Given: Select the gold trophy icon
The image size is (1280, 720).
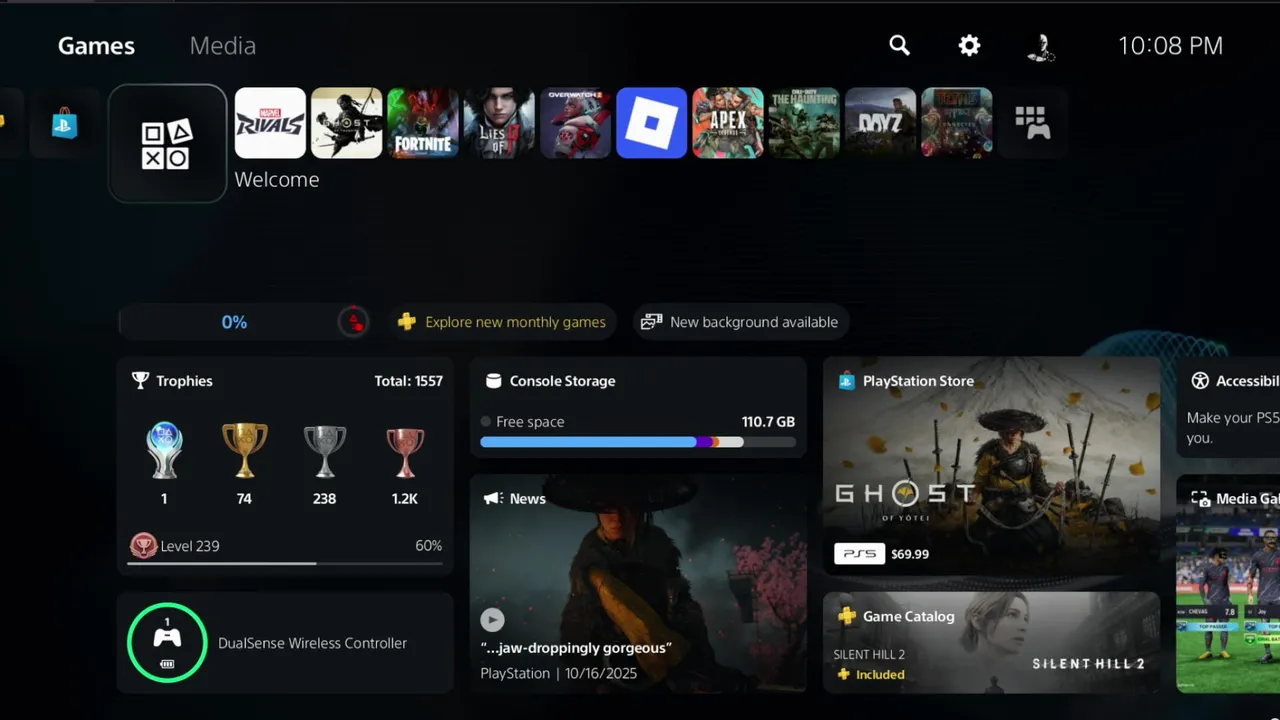Looking at the screenshot, I should [x=244, y=451].
